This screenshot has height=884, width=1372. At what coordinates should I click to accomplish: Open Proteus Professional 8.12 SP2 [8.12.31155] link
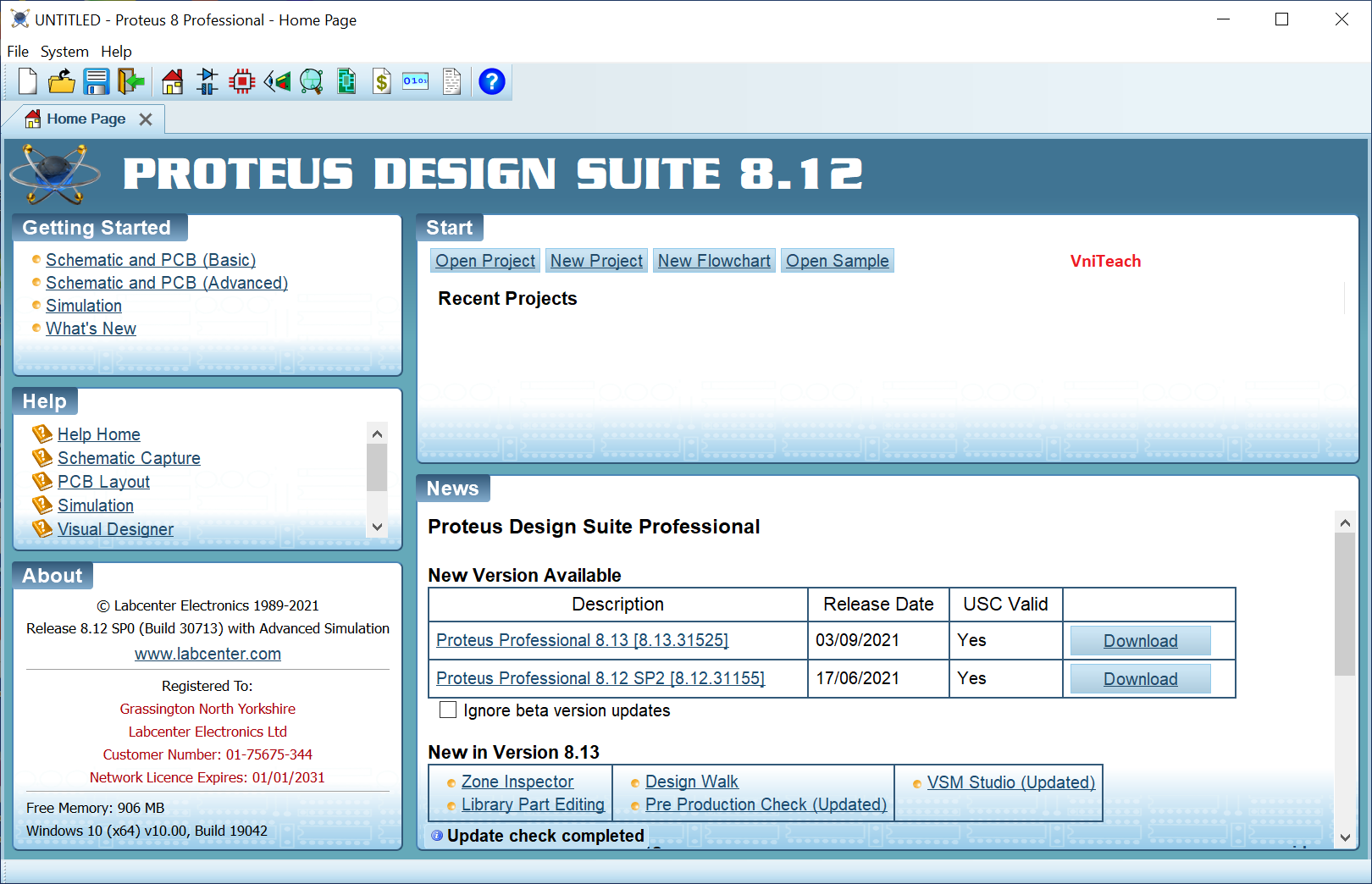point(600,678)
